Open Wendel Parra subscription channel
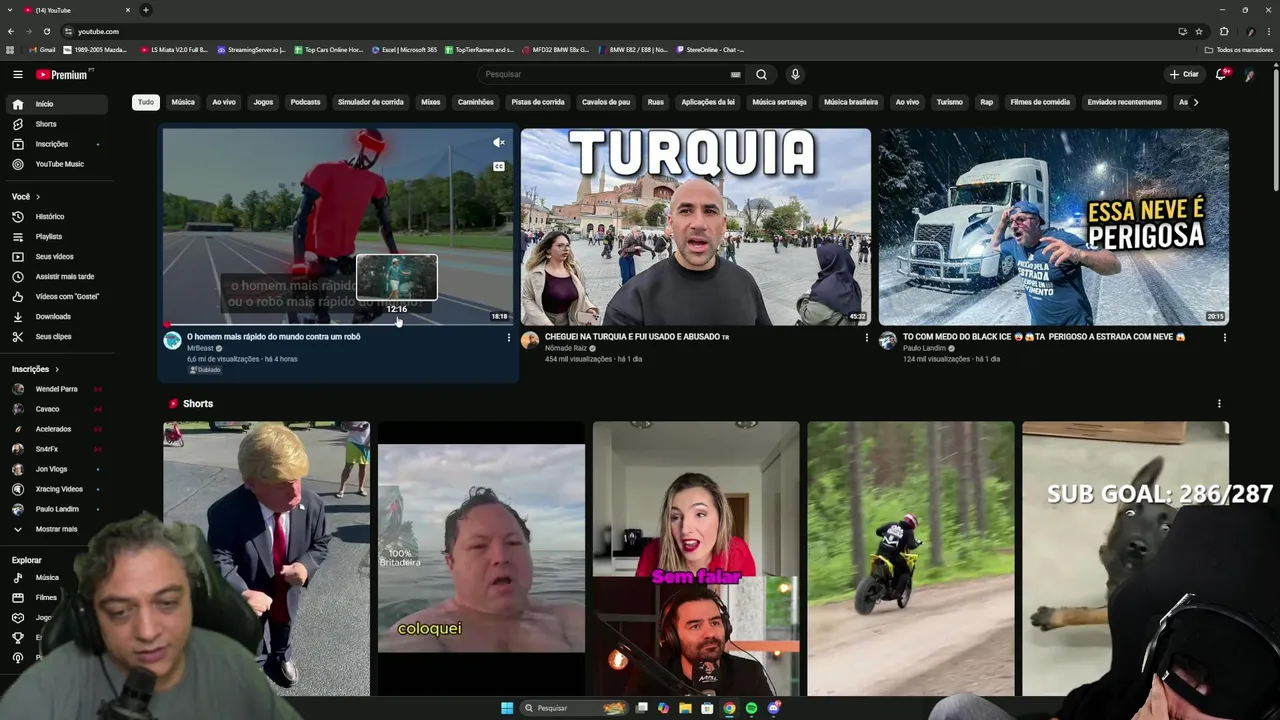Image resolution: width=1280 pixels, height=720 pixels. [57, 389]
